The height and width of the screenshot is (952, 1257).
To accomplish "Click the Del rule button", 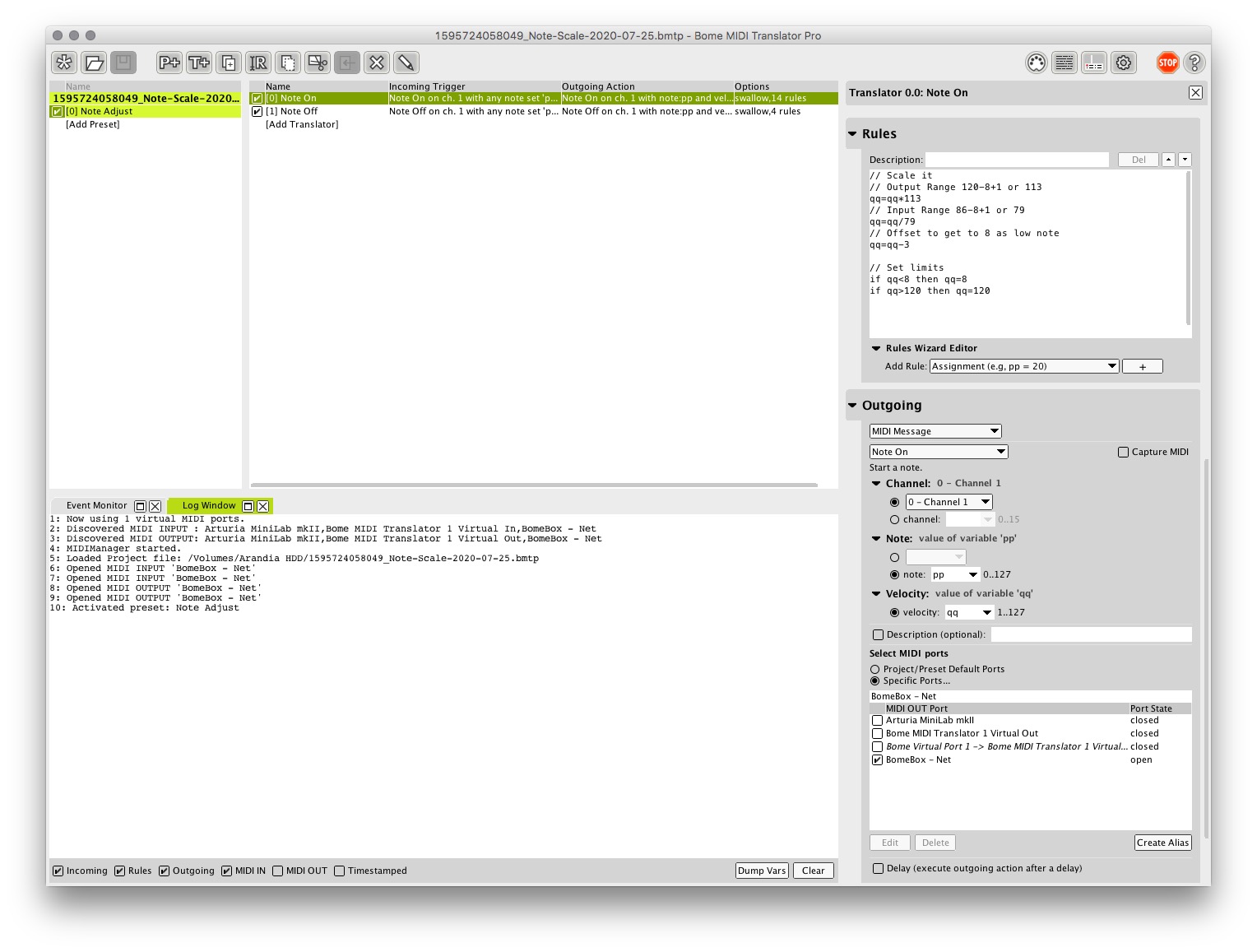I will [1139, 160].
